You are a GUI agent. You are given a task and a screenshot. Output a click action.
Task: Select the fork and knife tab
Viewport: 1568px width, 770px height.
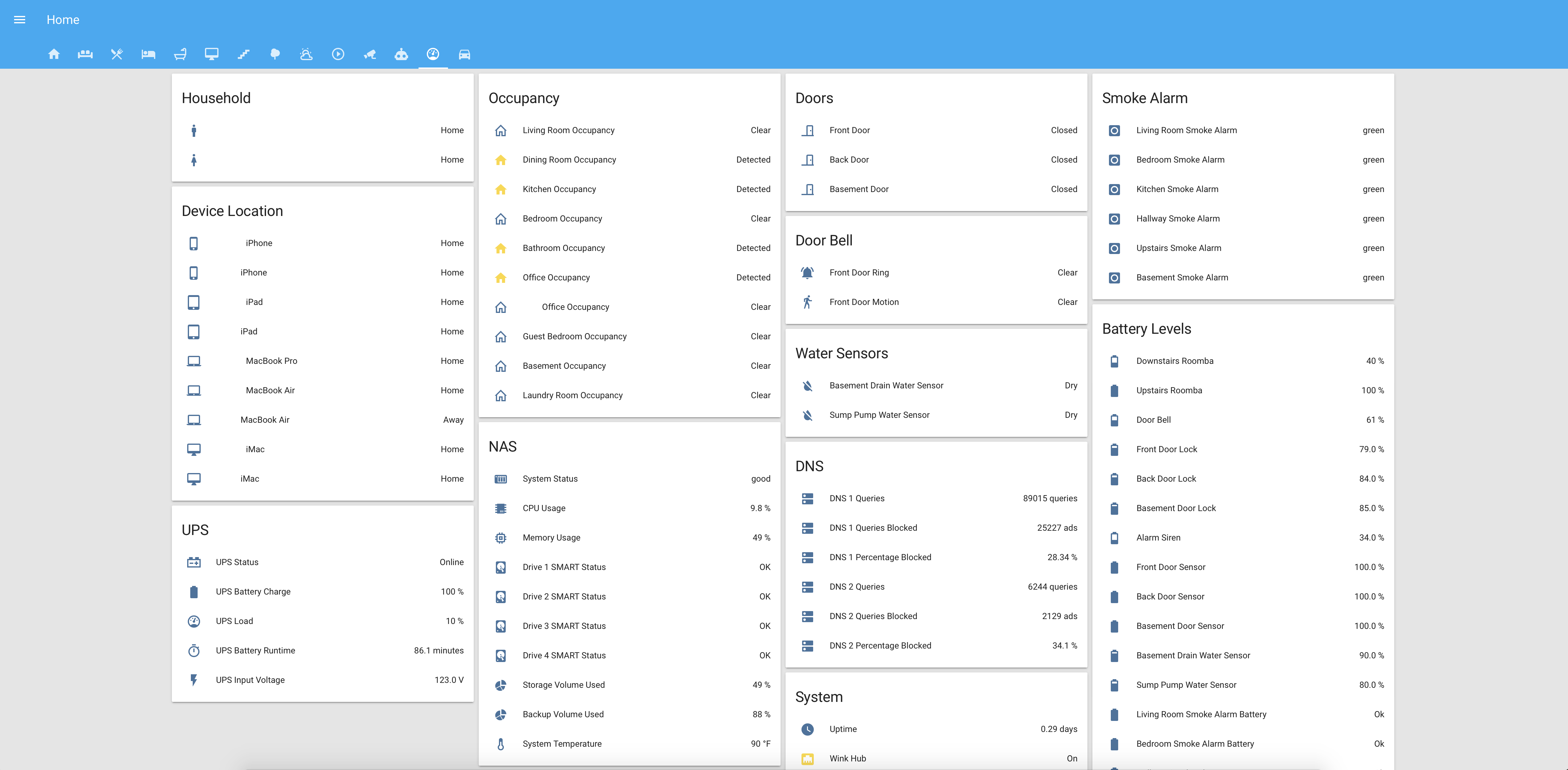pos(117,54)
